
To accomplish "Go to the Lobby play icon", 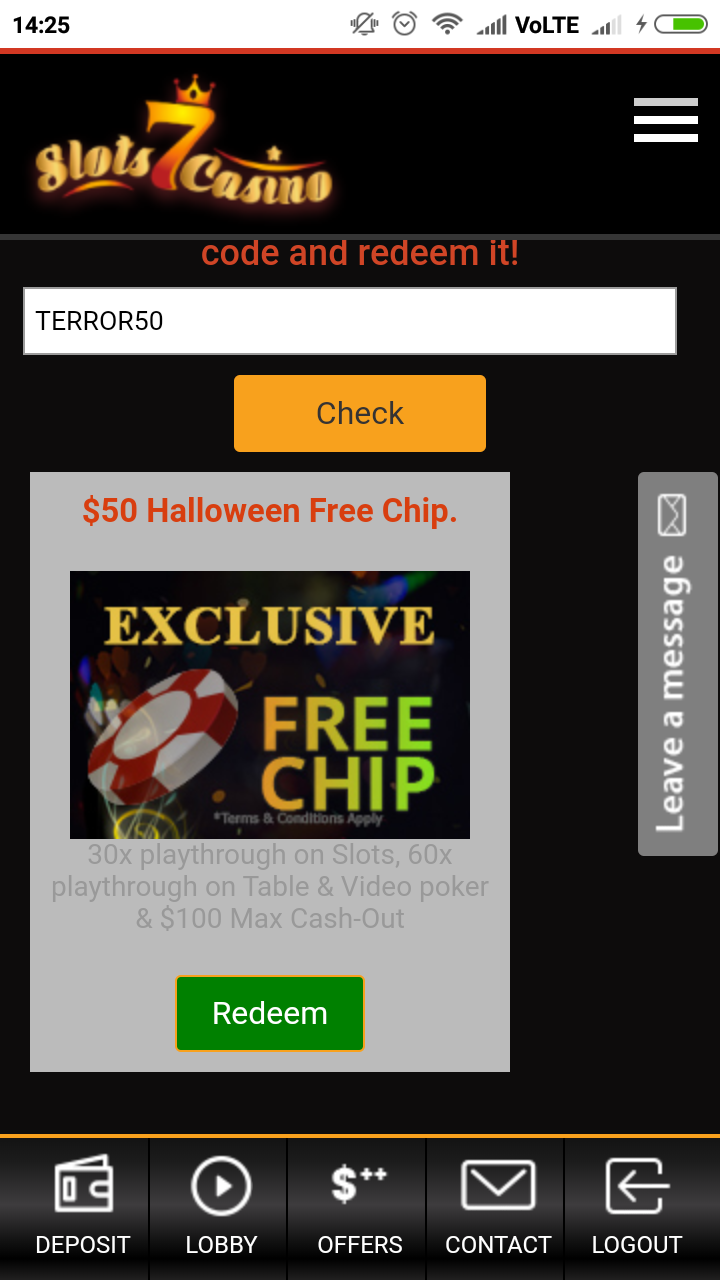I will tap(221, 1185).
